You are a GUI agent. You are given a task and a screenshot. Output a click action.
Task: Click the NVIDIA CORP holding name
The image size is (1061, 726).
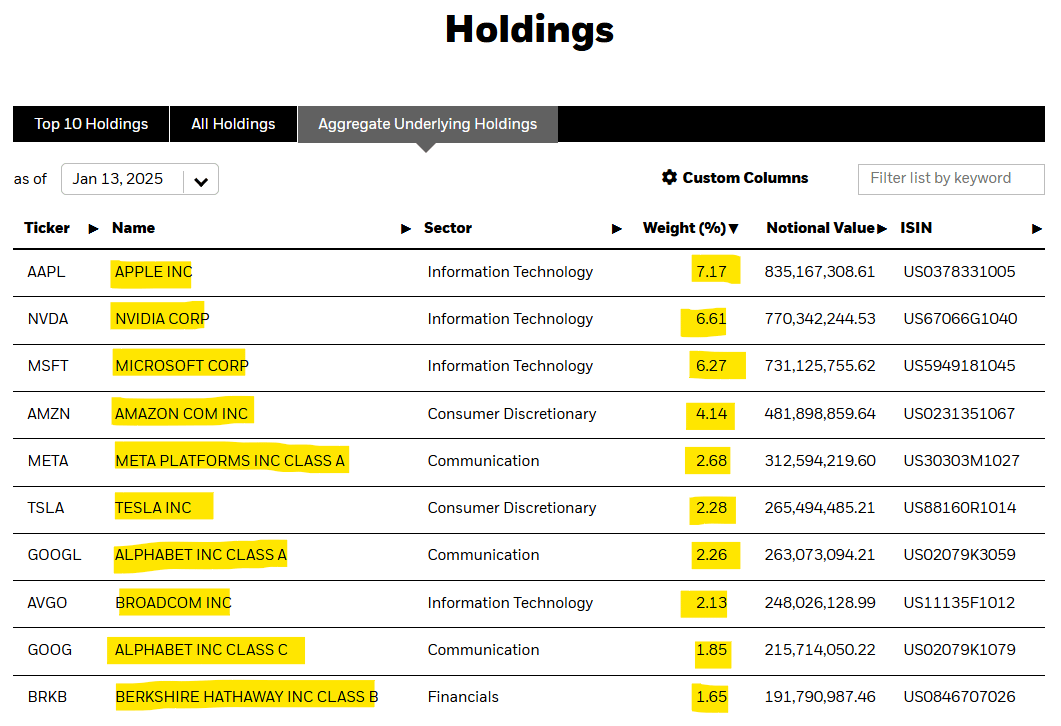pyautogui.click(x=162, y=319)
